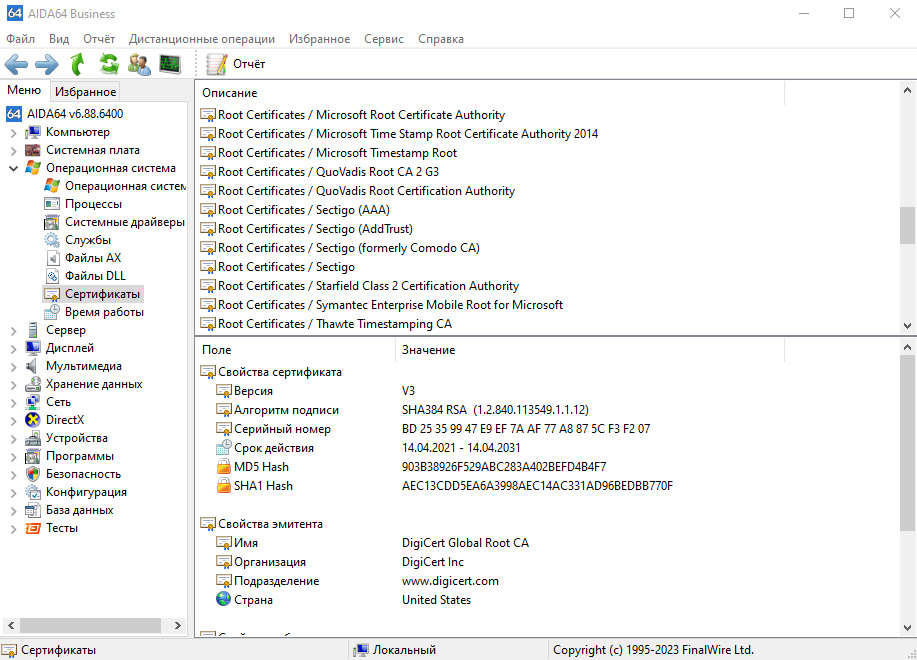917x660 pixels.
Task: Click the Страна globe icon
Action: (x=223, y=599)
